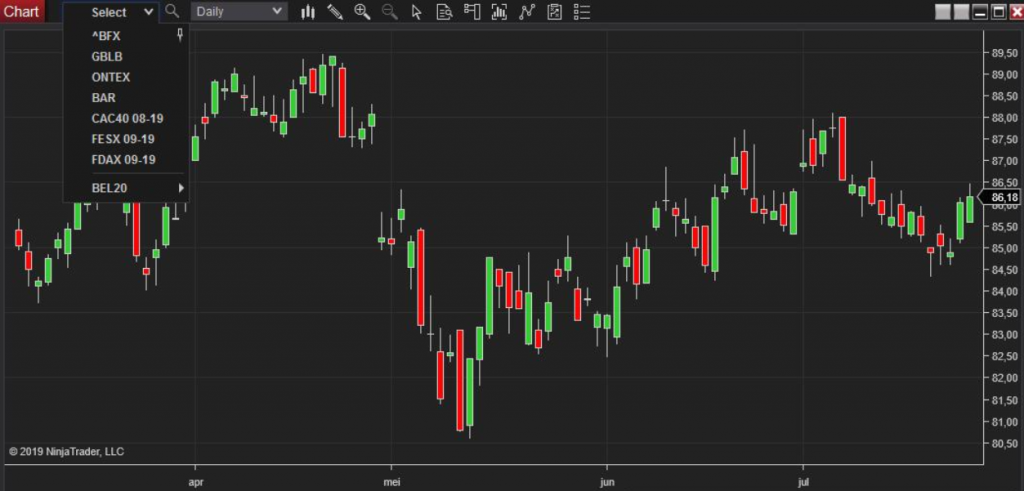The width and height of the screenshot is (1024, 491).
Task: Choose ^BFX from instrument list
Action: coord(106,36)
